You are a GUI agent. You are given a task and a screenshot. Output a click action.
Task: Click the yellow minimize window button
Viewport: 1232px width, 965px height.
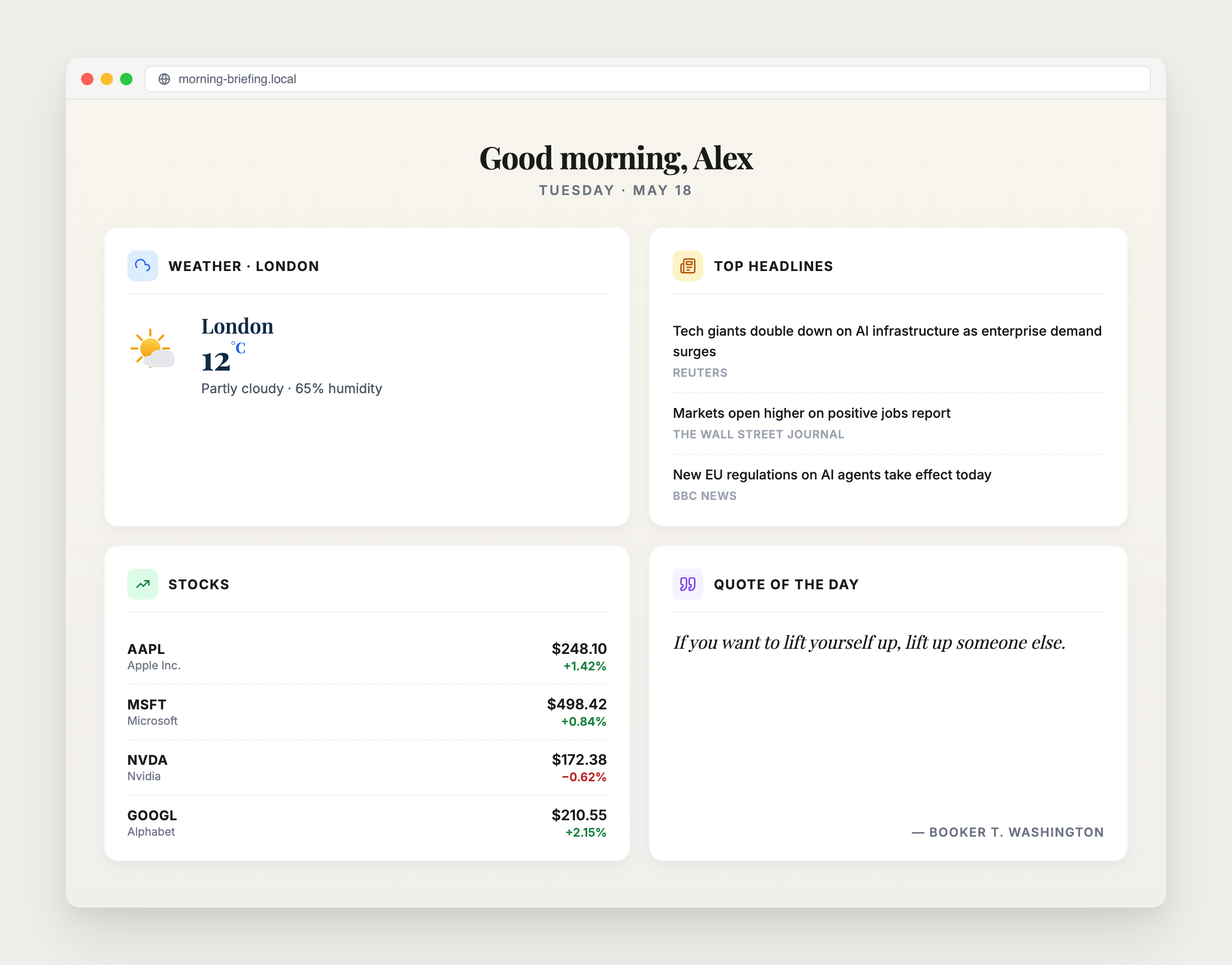pos(107,79)
